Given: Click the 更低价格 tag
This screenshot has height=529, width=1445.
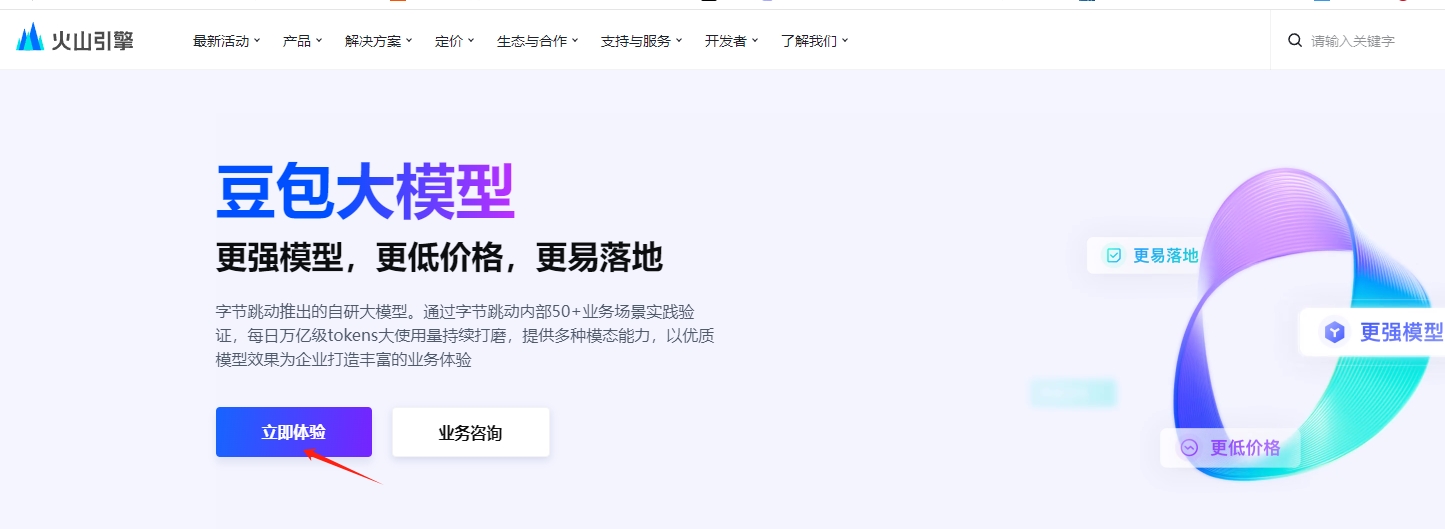Looking at the screenshot, I should tap(1230, 448).
